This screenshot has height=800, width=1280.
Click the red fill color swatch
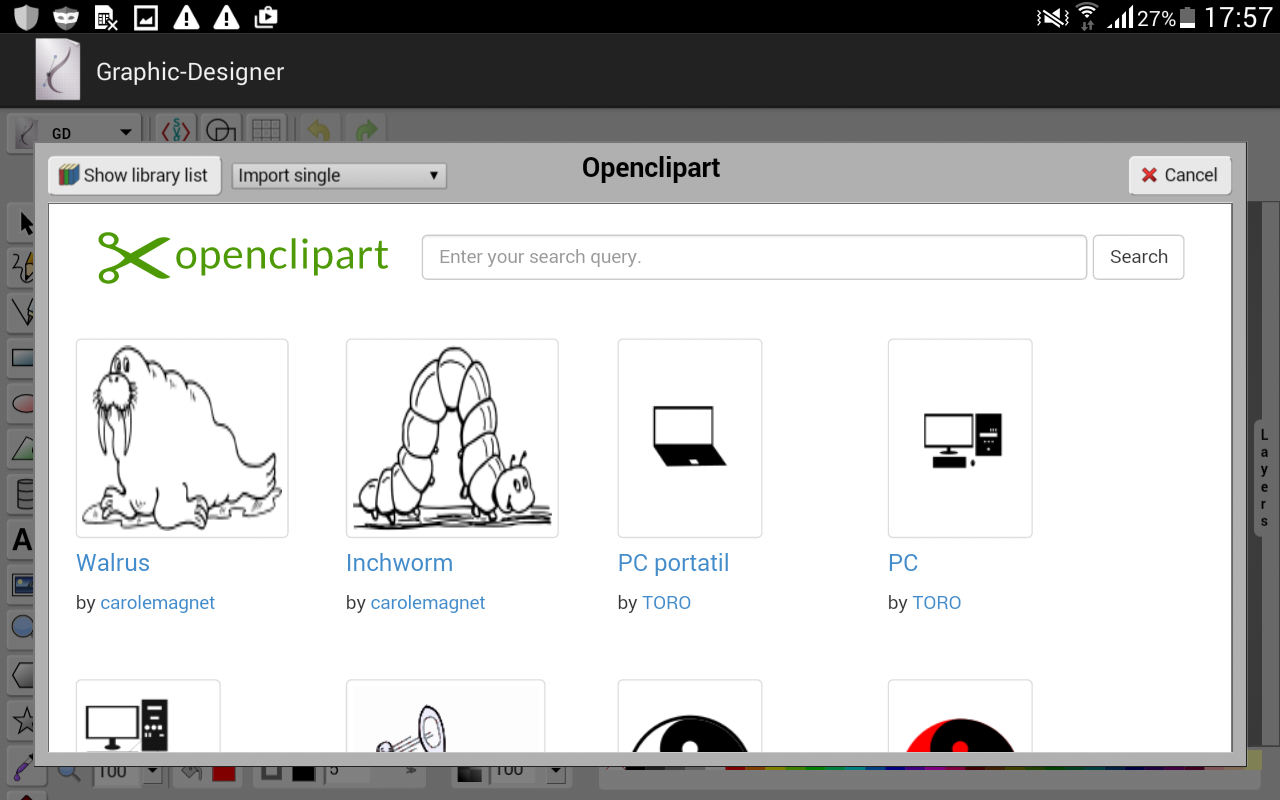pos(223,771)
